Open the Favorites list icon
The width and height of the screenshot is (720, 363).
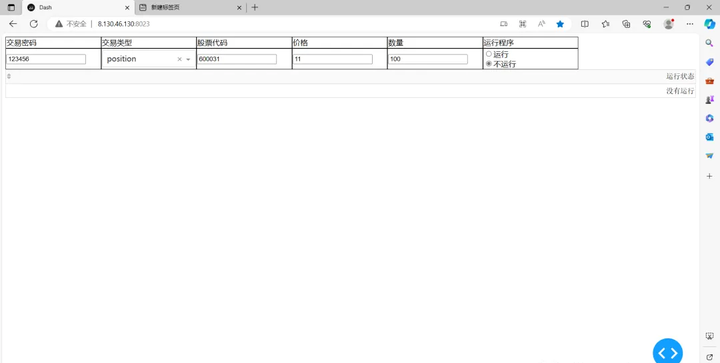[605, 24]
